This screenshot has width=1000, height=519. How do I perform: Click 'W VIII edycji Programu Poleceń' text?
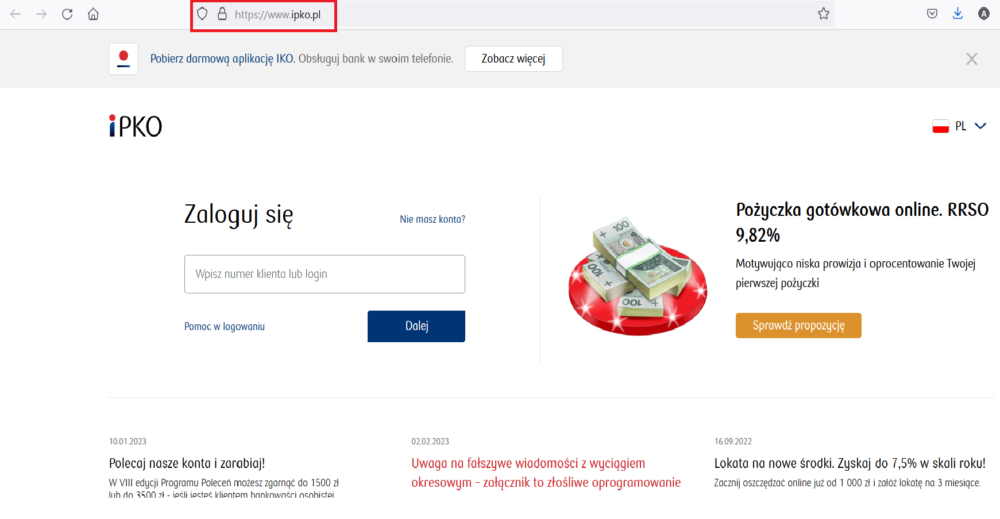224,488
